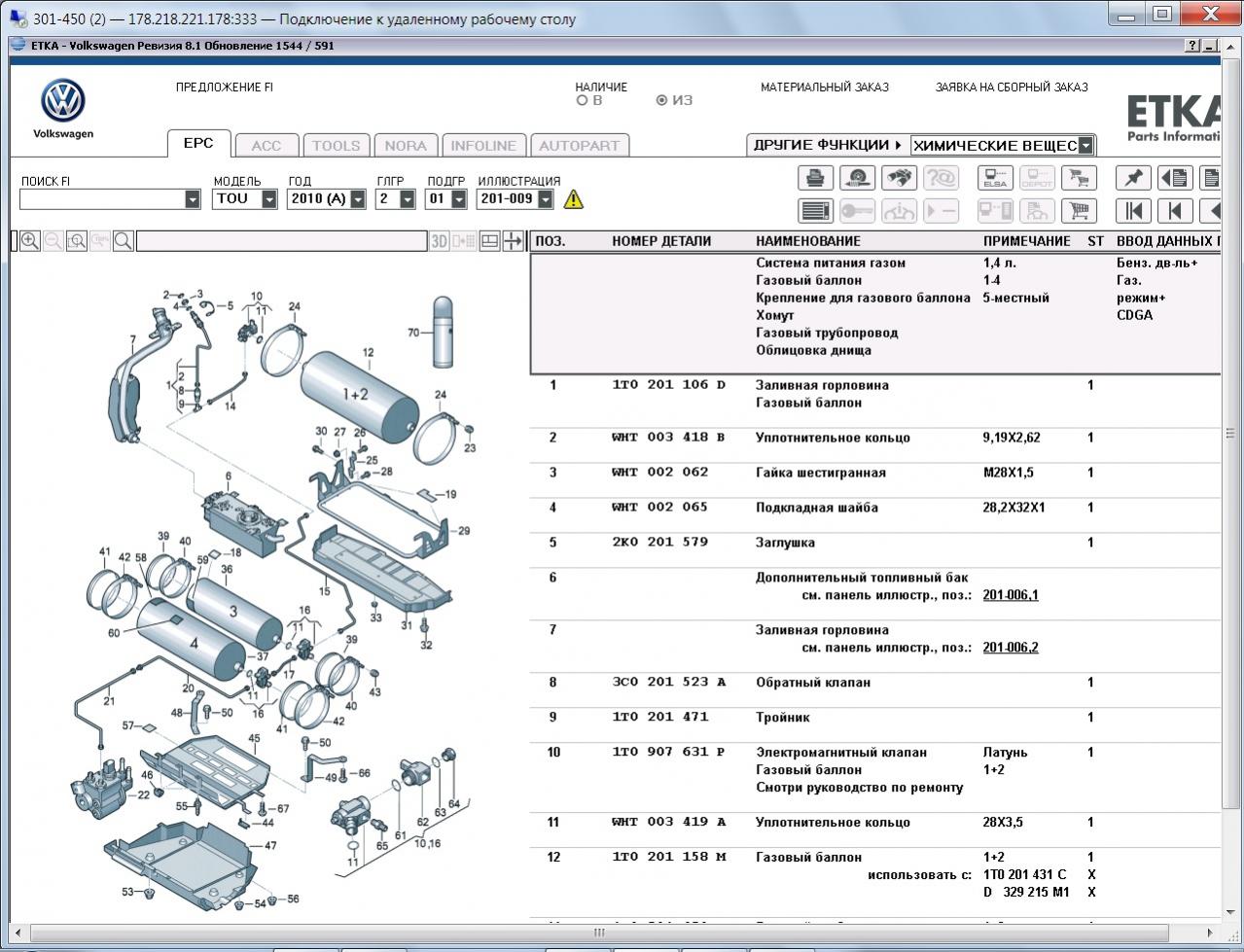
Task: Click the right arrow of the horizontal scrollbar
Action: pos(1212,933)
